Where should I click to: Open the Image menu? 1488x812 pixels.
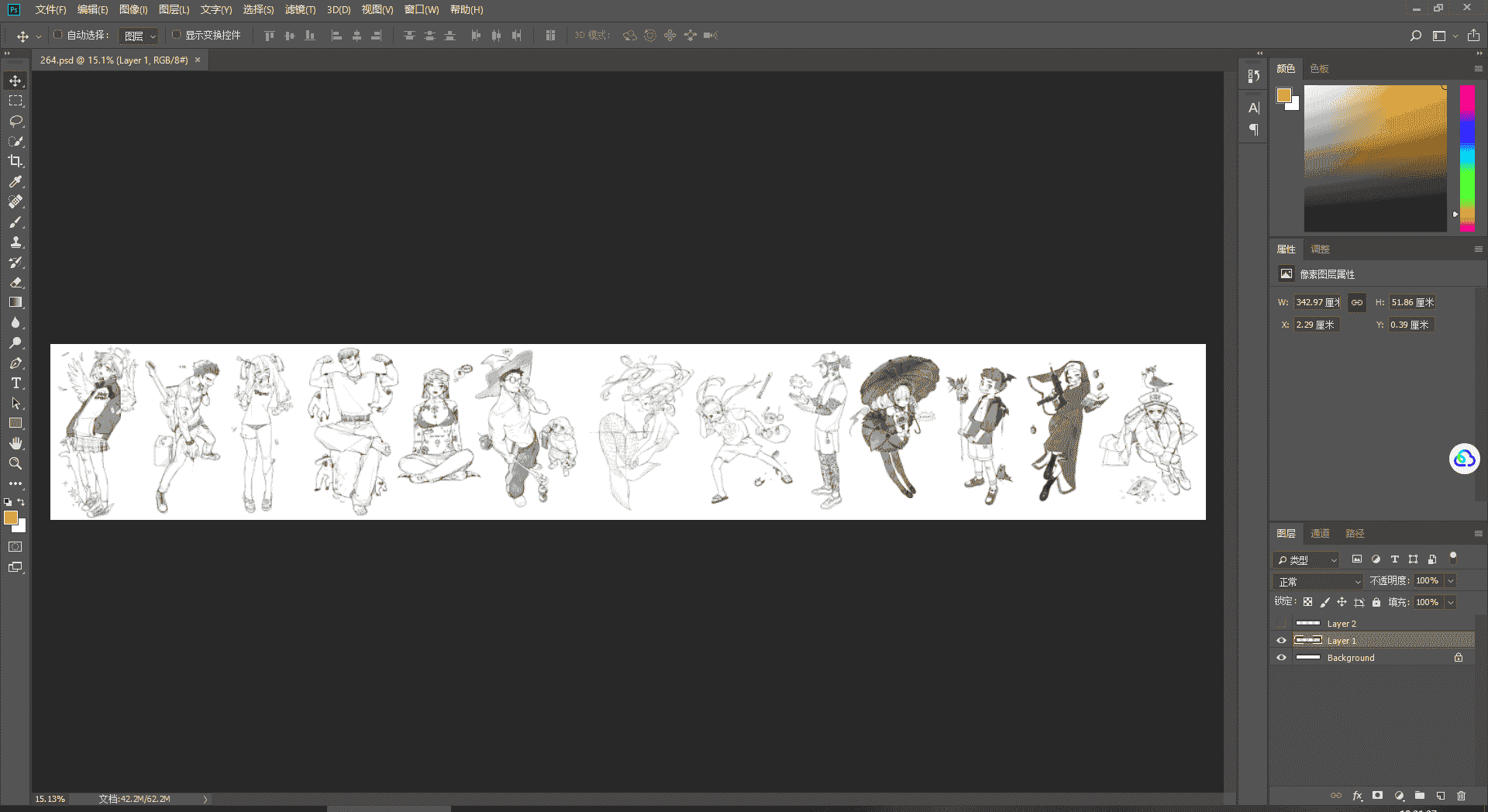(133, 9)
